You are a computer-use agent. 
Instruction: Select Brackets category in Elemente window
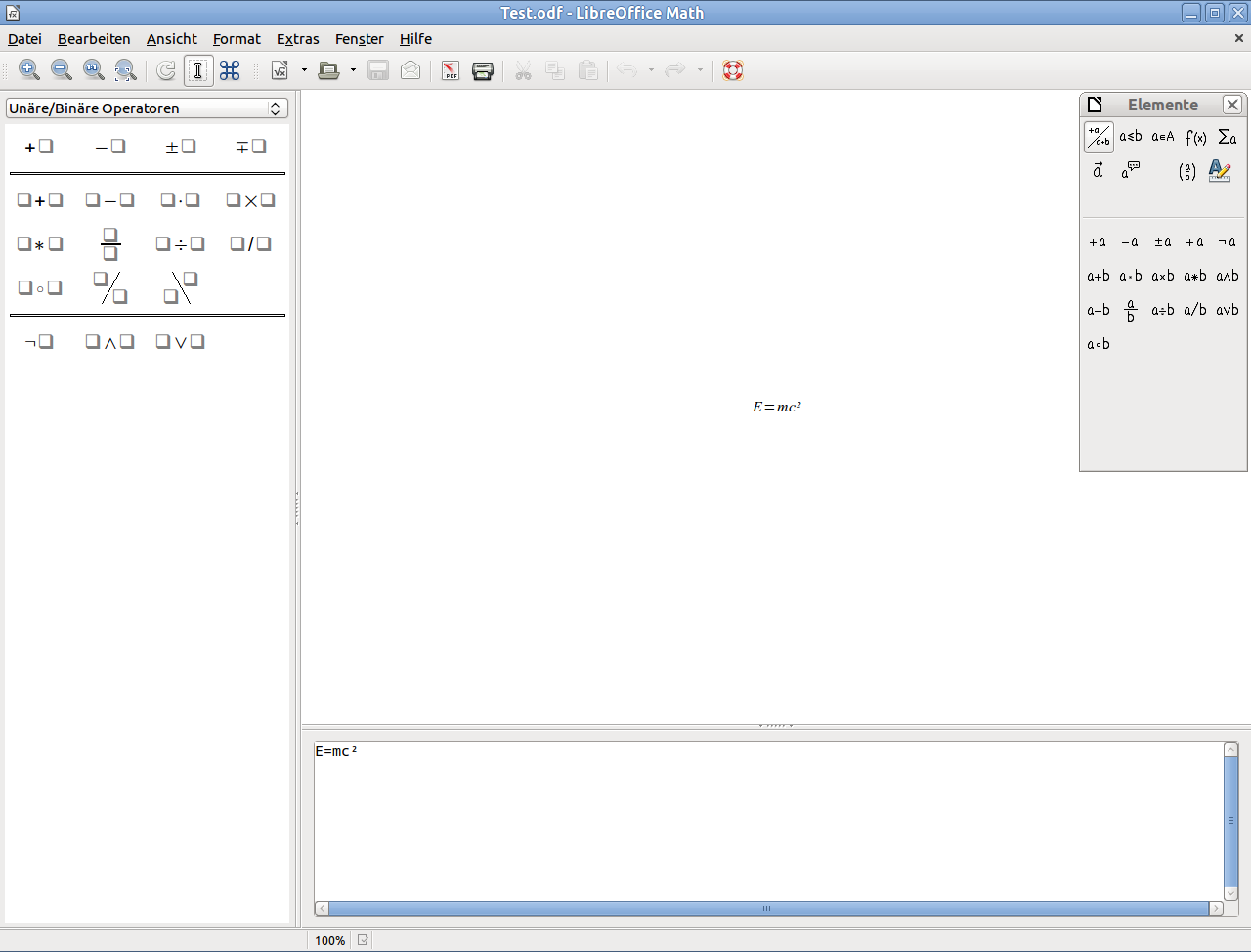point(1187,172)
